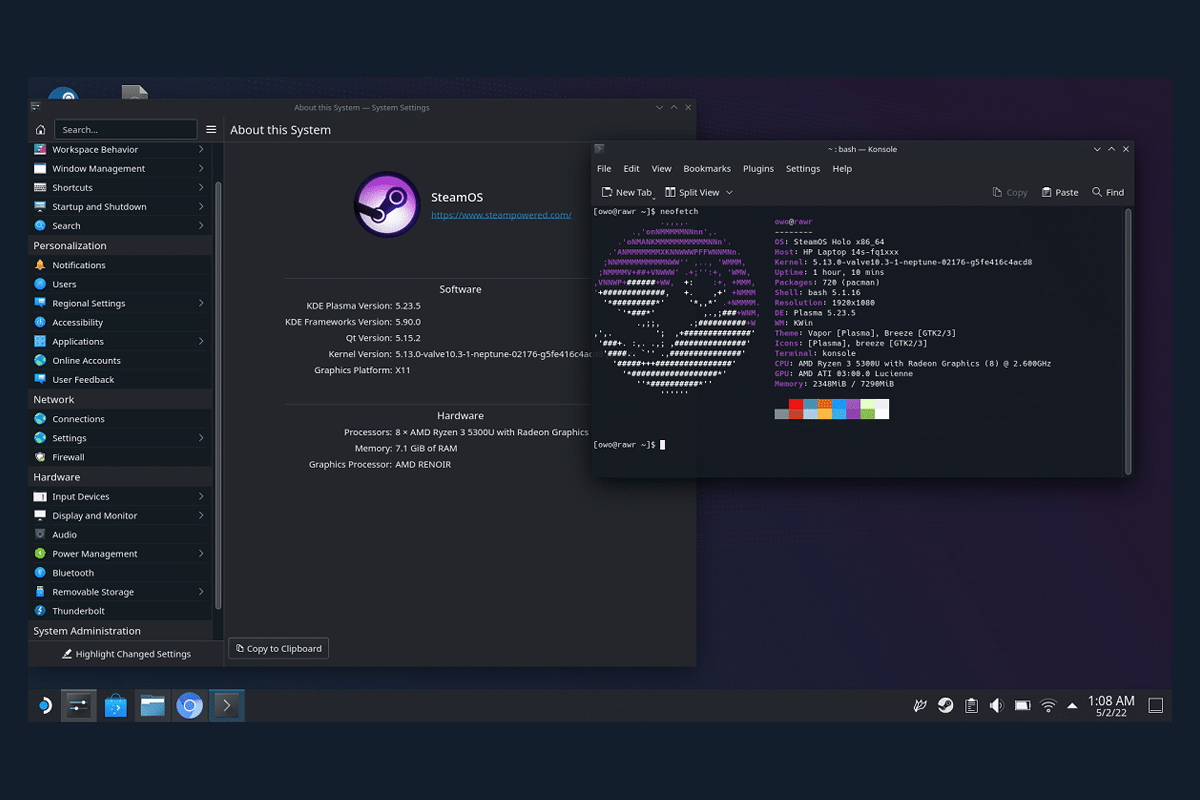
Task: Open the steampowered.com link
Action: (501, 214)
